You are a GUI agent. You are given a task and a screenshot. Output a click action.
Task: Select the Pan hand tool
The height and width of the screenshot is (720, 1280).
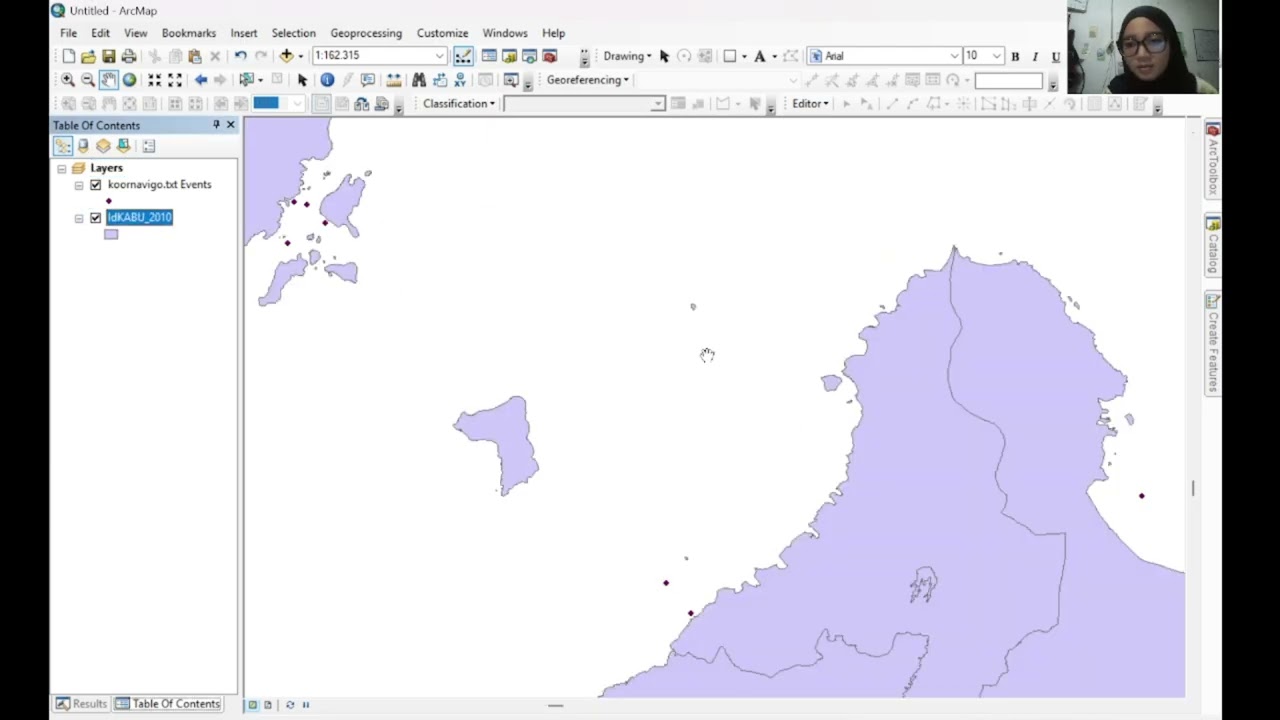tap(108, 80)
